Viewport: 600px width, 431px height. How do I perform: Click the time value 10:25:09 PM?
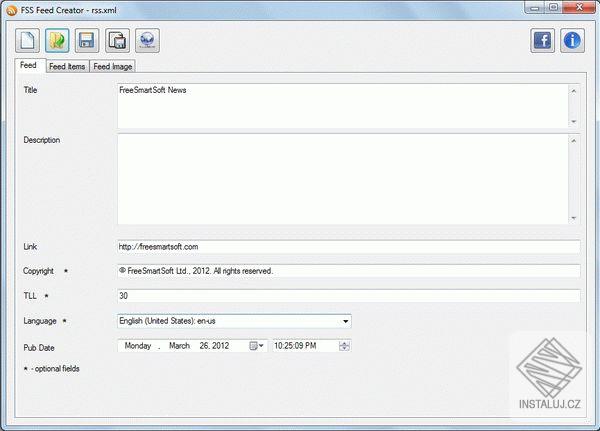coord(295,346)
